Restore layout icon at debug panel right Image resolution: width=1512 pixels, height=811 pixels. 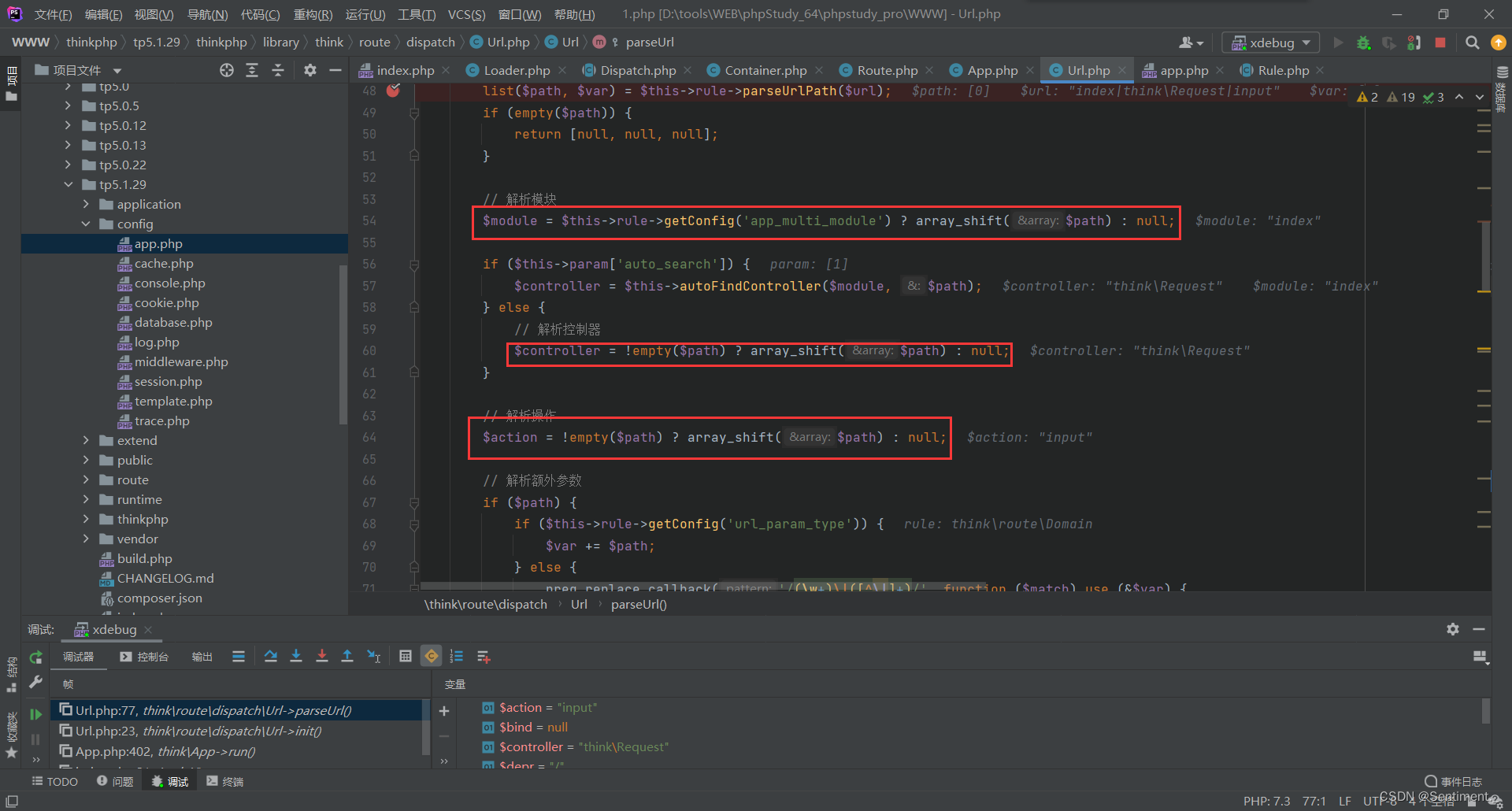coord(1480,657)
